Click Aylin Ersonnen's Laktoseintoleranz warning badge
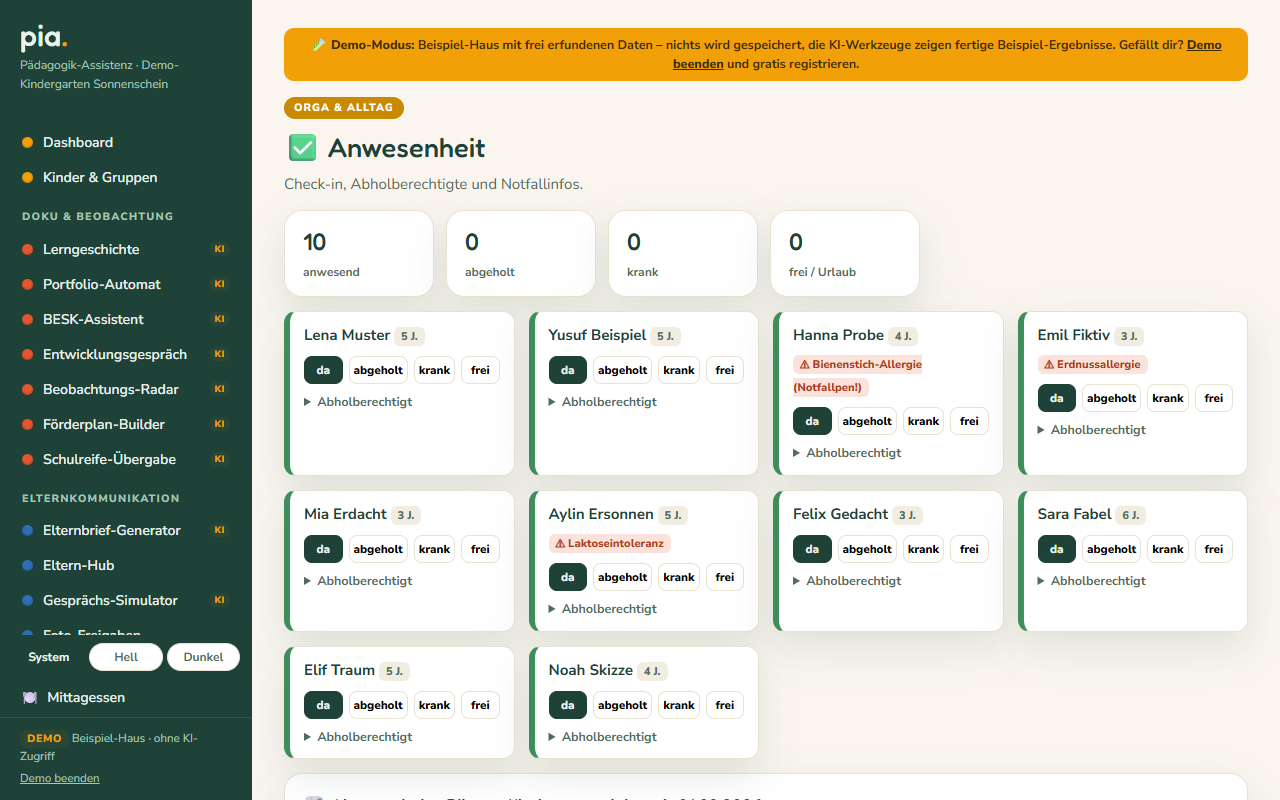The width and height of the screenshot is (1280, 800). 610,543
